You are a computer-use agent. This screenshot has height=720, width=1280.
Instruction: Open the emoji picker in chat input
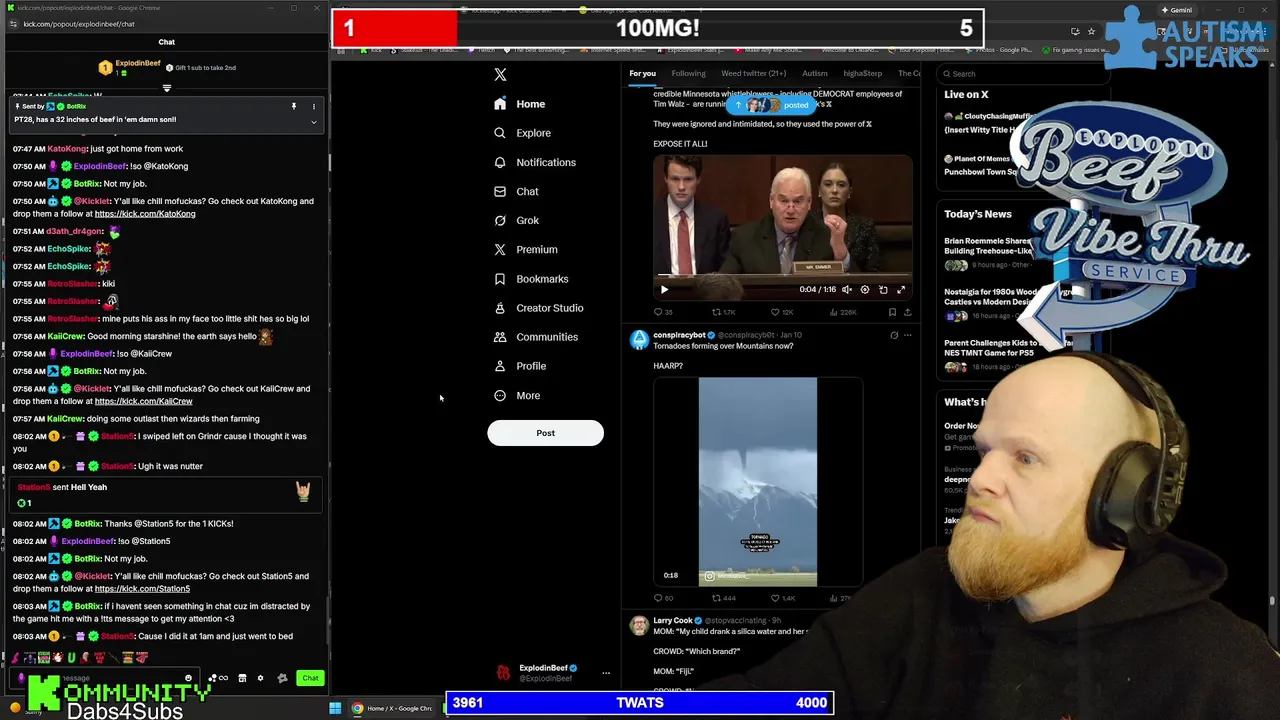click(188, 678)
